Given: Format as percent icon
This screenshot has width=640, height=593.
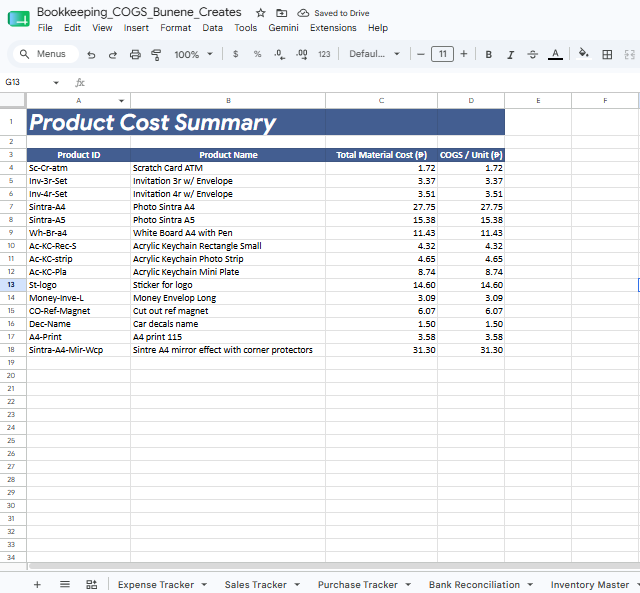Looking at the screenshot, I should point(257,54).
